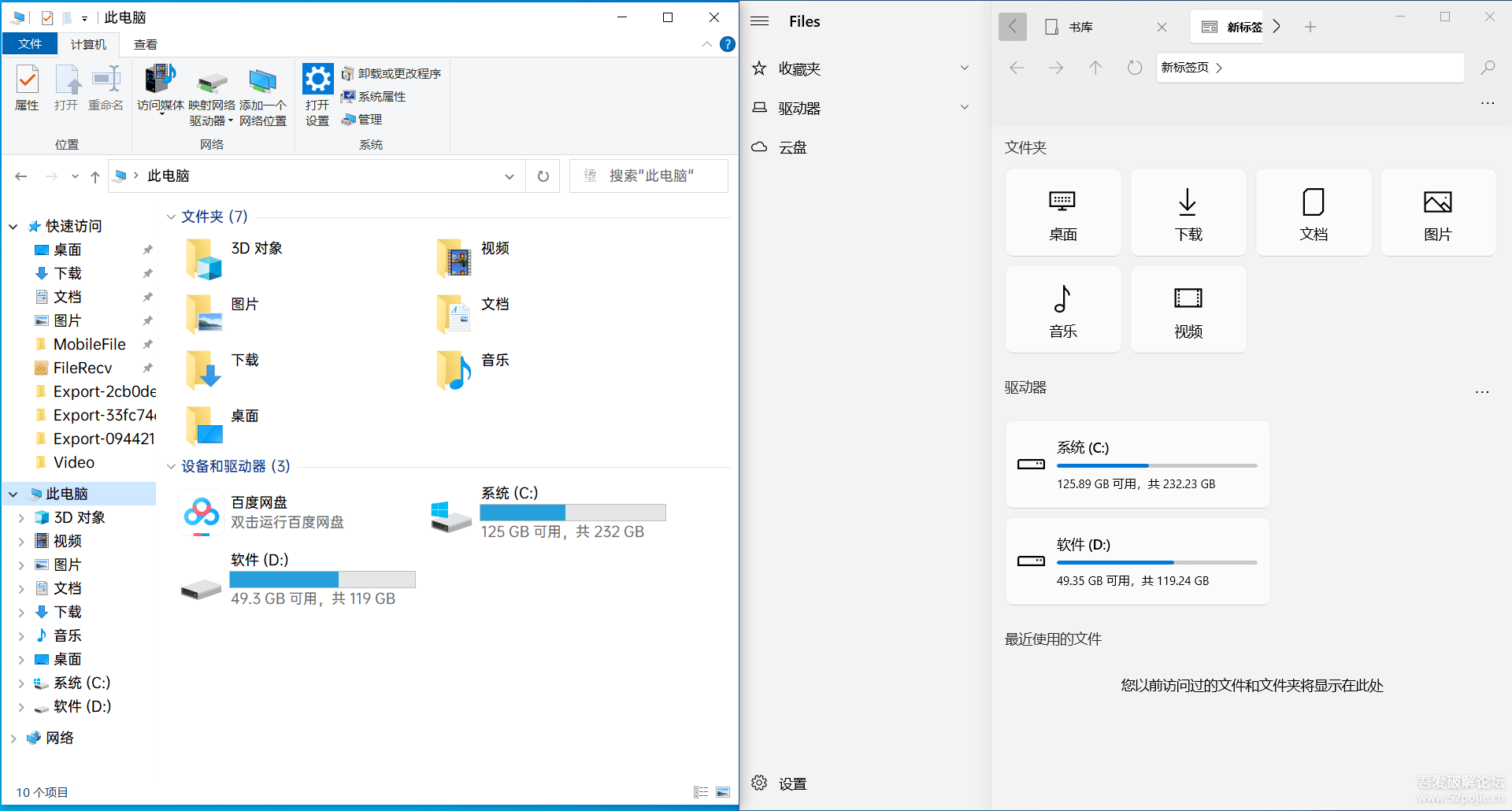Toggle large icons view in the status bar
This screenshot has width=1512, height=811.
click(x=724, y=791)
